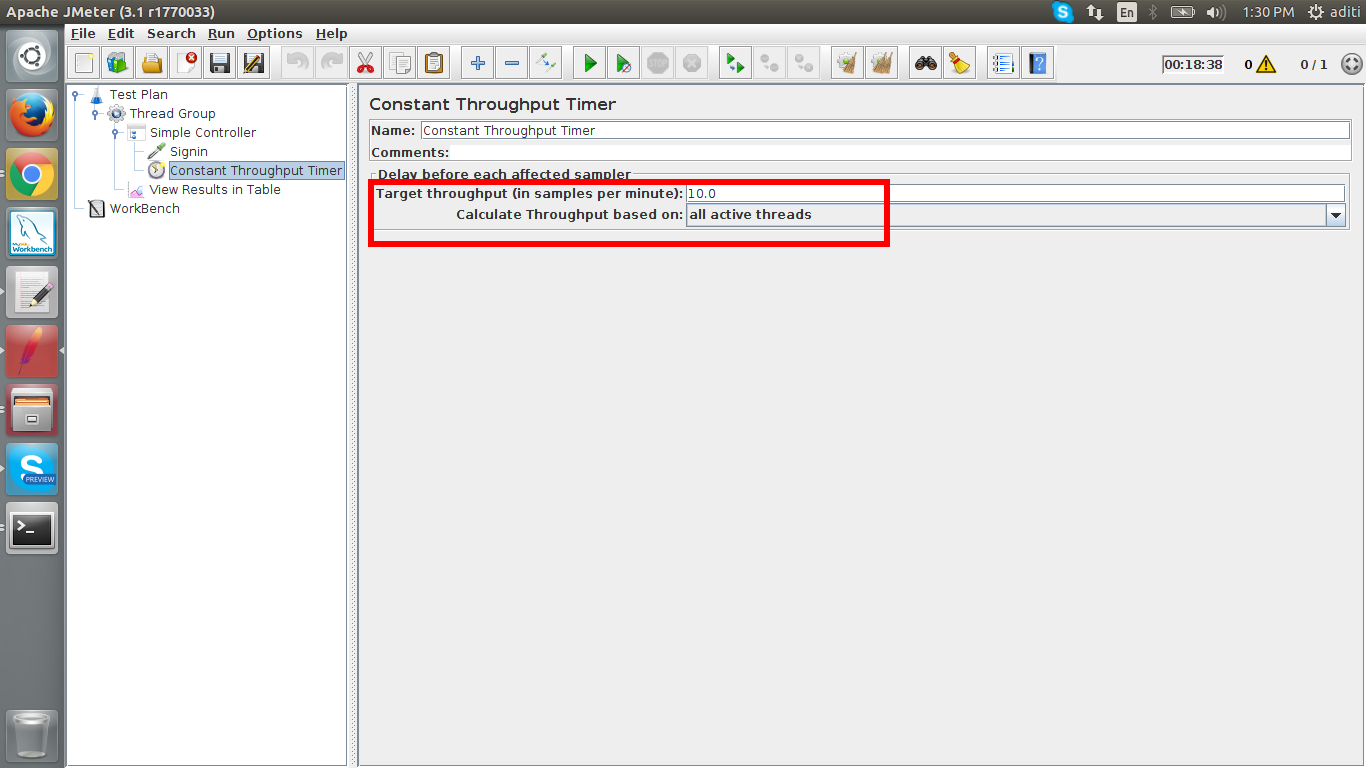The height and width of the screenshot is (768, 1366).
Task: Click the Remote Start All icon
Action: click(x=736, y=64)
